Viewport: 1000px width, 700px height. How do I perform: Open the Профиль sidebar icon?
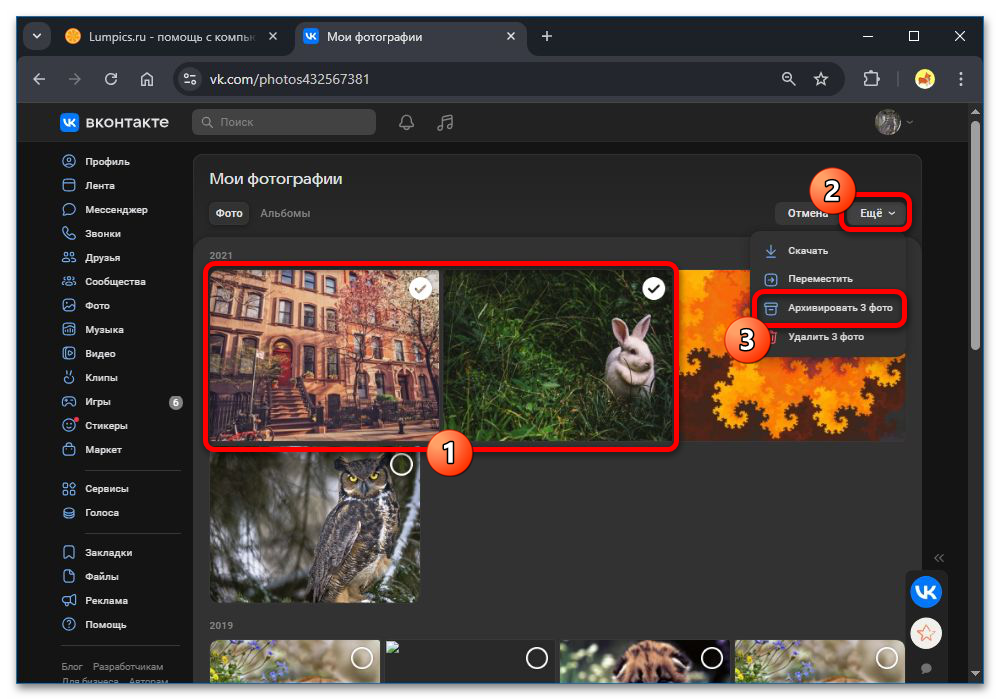(x=69, y=161)
